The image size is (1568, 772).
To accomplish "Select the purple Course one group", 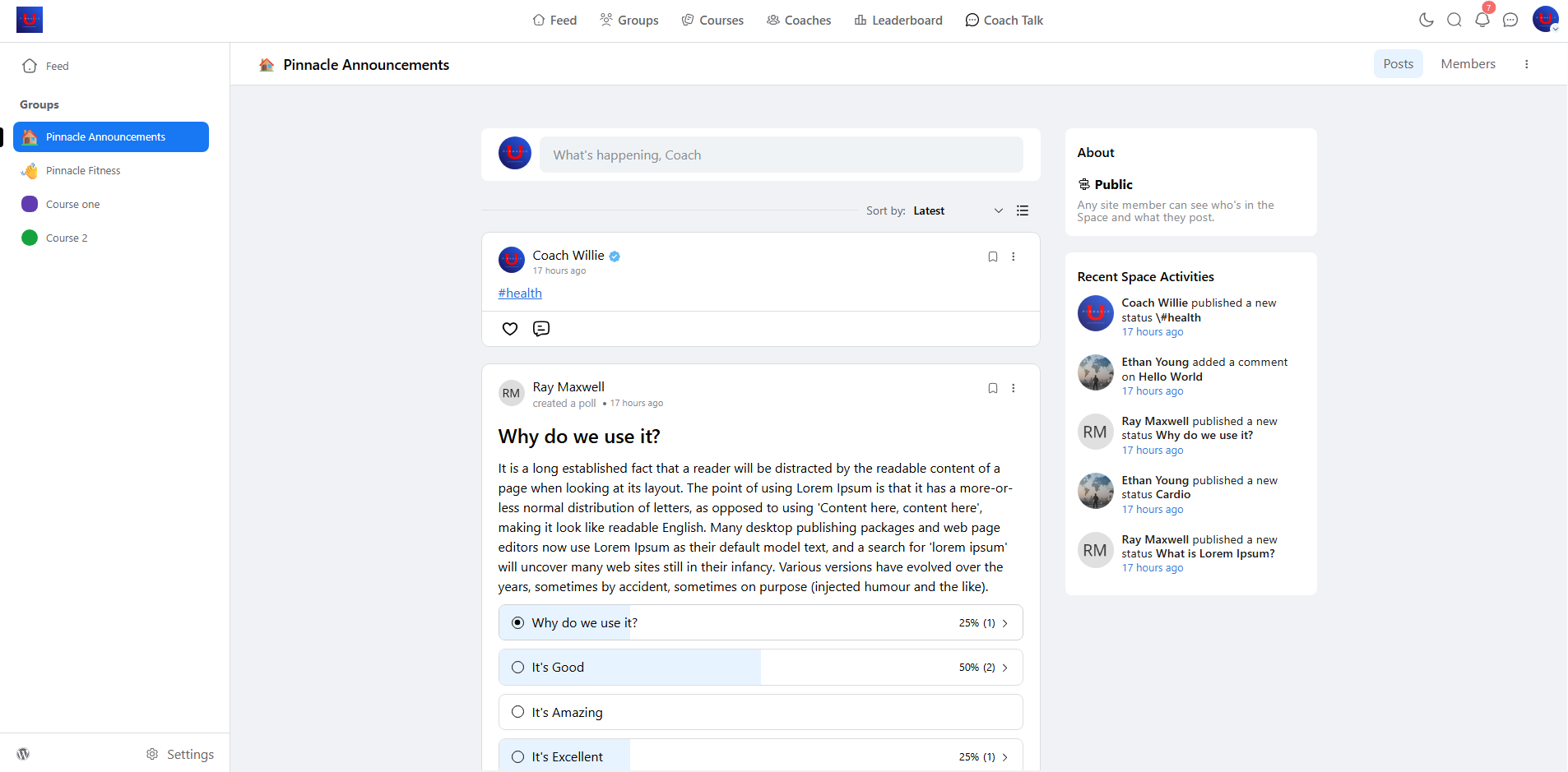I will [72, 204].
